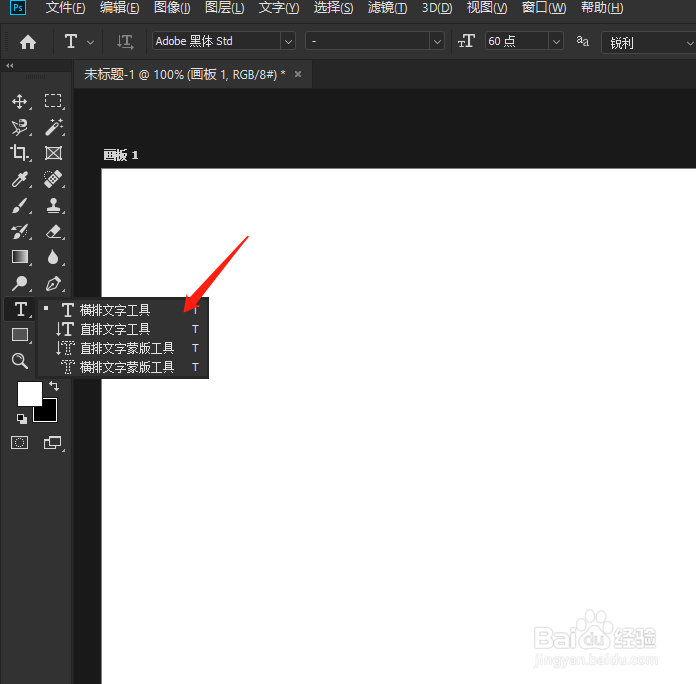Select the Magic Wand tool
Viewport: 696px width, 684px height.
click(53, 127)
